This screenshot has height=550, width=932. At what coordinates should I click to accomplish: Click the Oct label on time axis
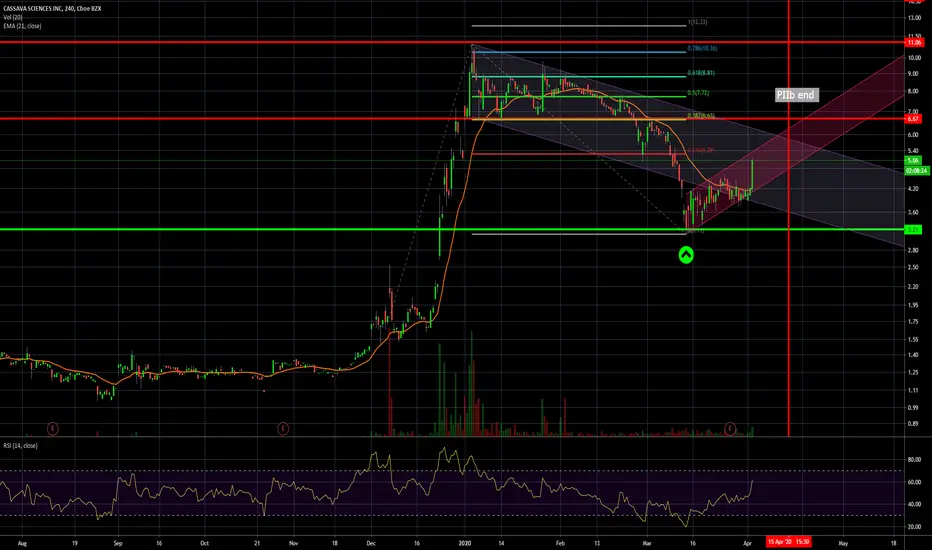204,543
